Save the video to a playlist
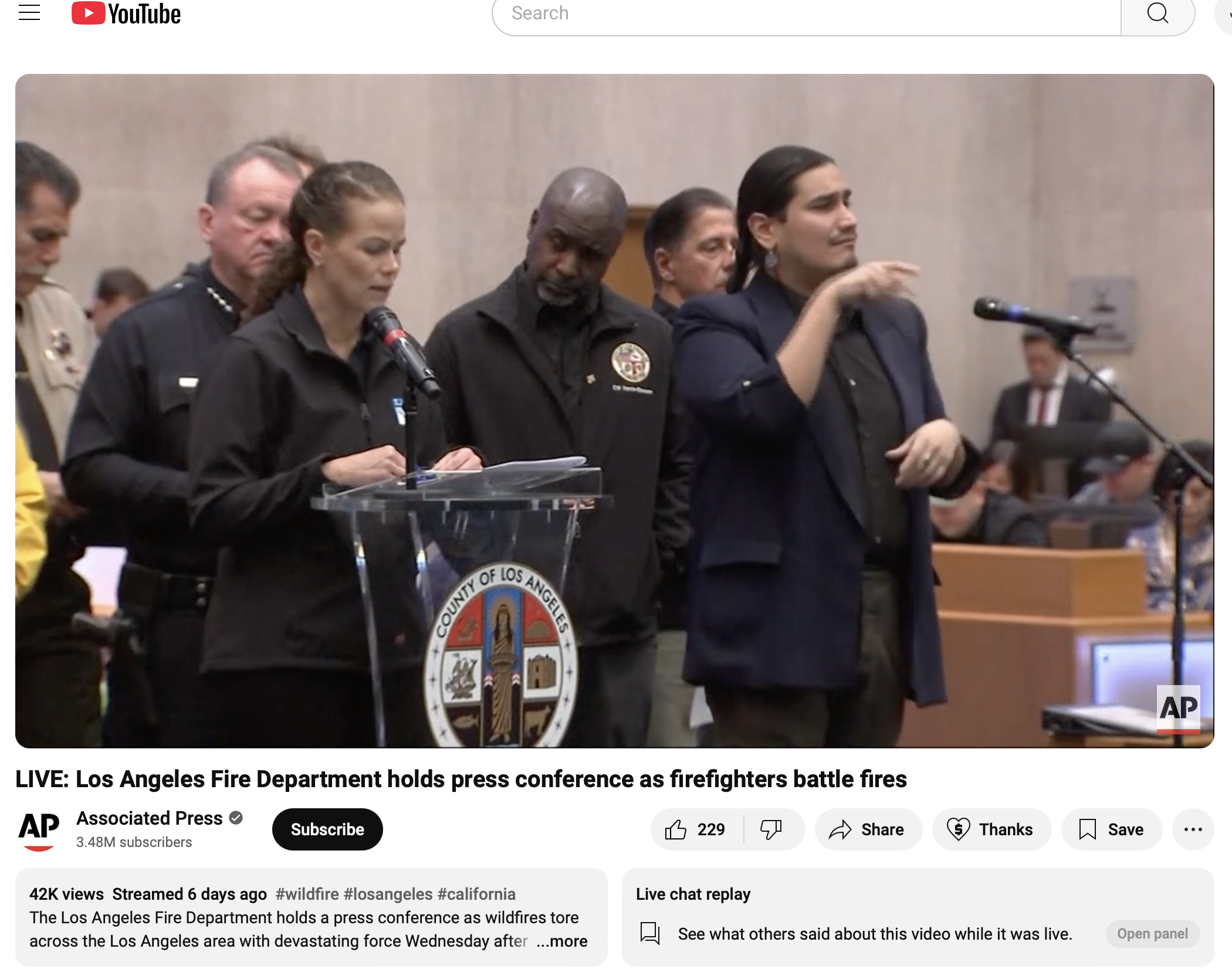This screenshot has width=1232, height=969. 1111,829
